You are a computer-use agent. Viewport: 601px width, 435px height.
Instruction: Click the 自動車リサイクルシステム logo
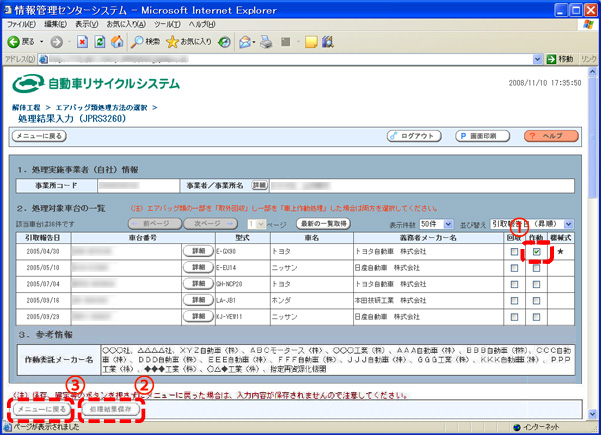pyautogui.click(x=96, y=84)
